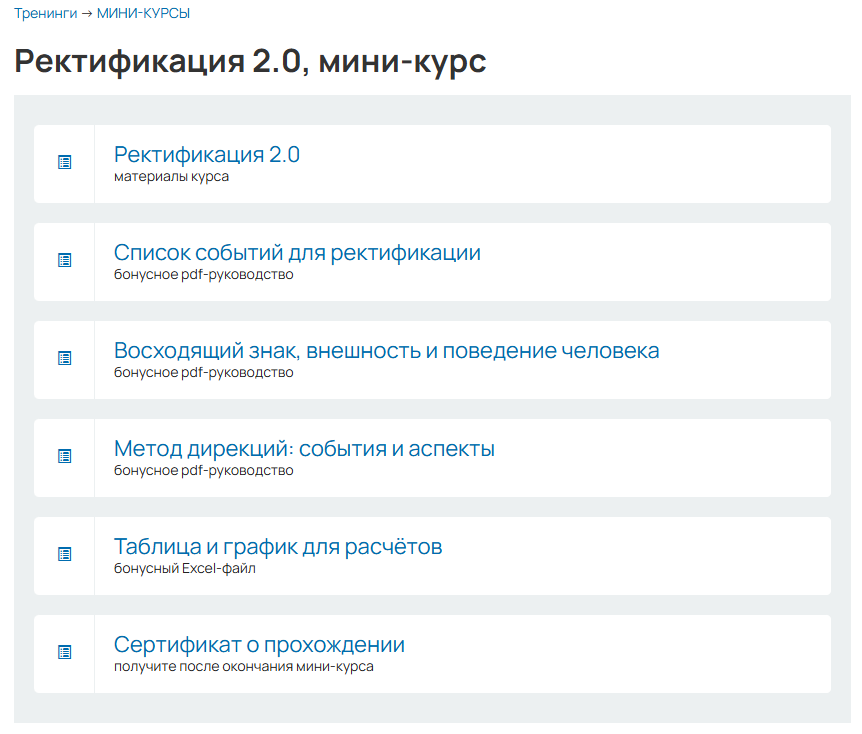Click the бонусное pdf-руководство text under Метод дирекций
Viewport: 862px width, 734px height.
[x=203, y=471]
